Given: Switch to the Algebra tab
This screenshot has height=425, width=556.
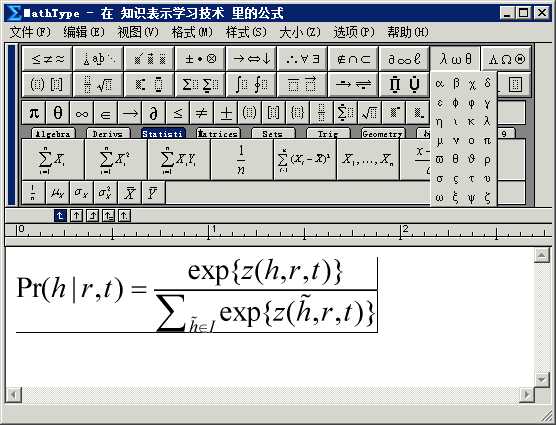Looking at the screenshot, I should tap(53, 134).
